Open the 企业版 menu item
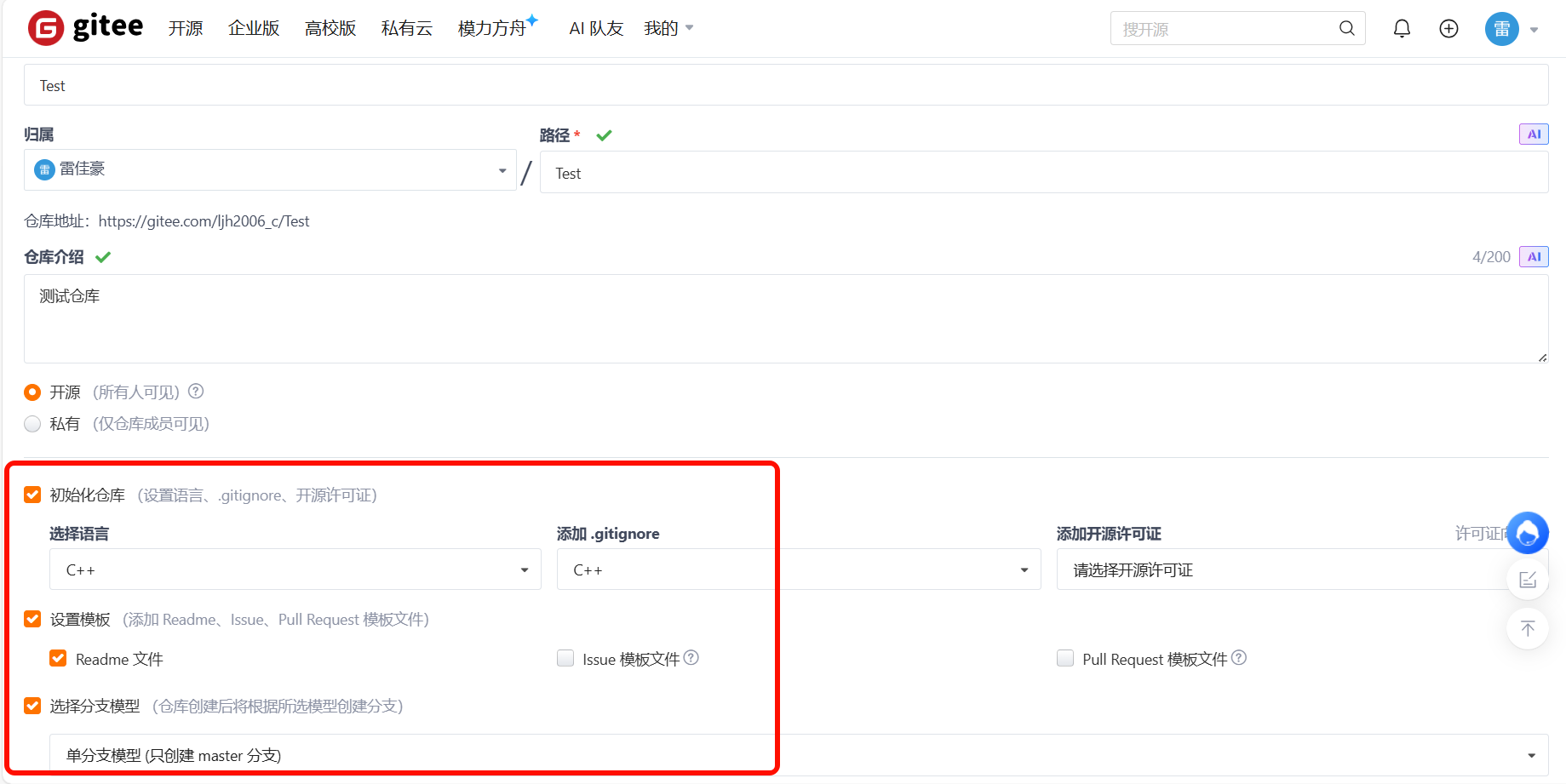Screen dimensions: 1566x784 click(x=253, y=28)
